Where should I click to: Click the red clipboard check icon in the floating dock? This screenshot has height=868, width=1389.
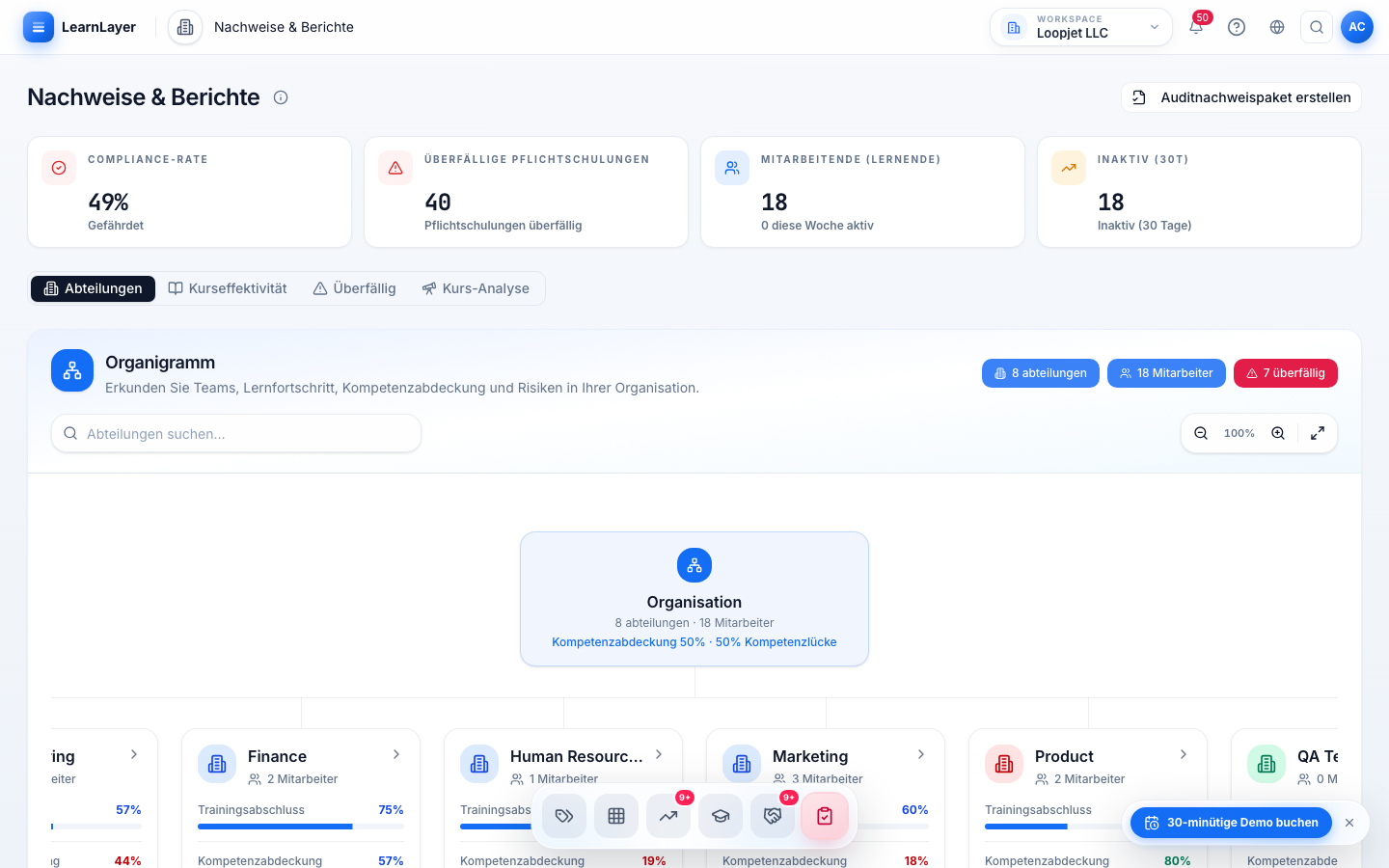(825, 816)
